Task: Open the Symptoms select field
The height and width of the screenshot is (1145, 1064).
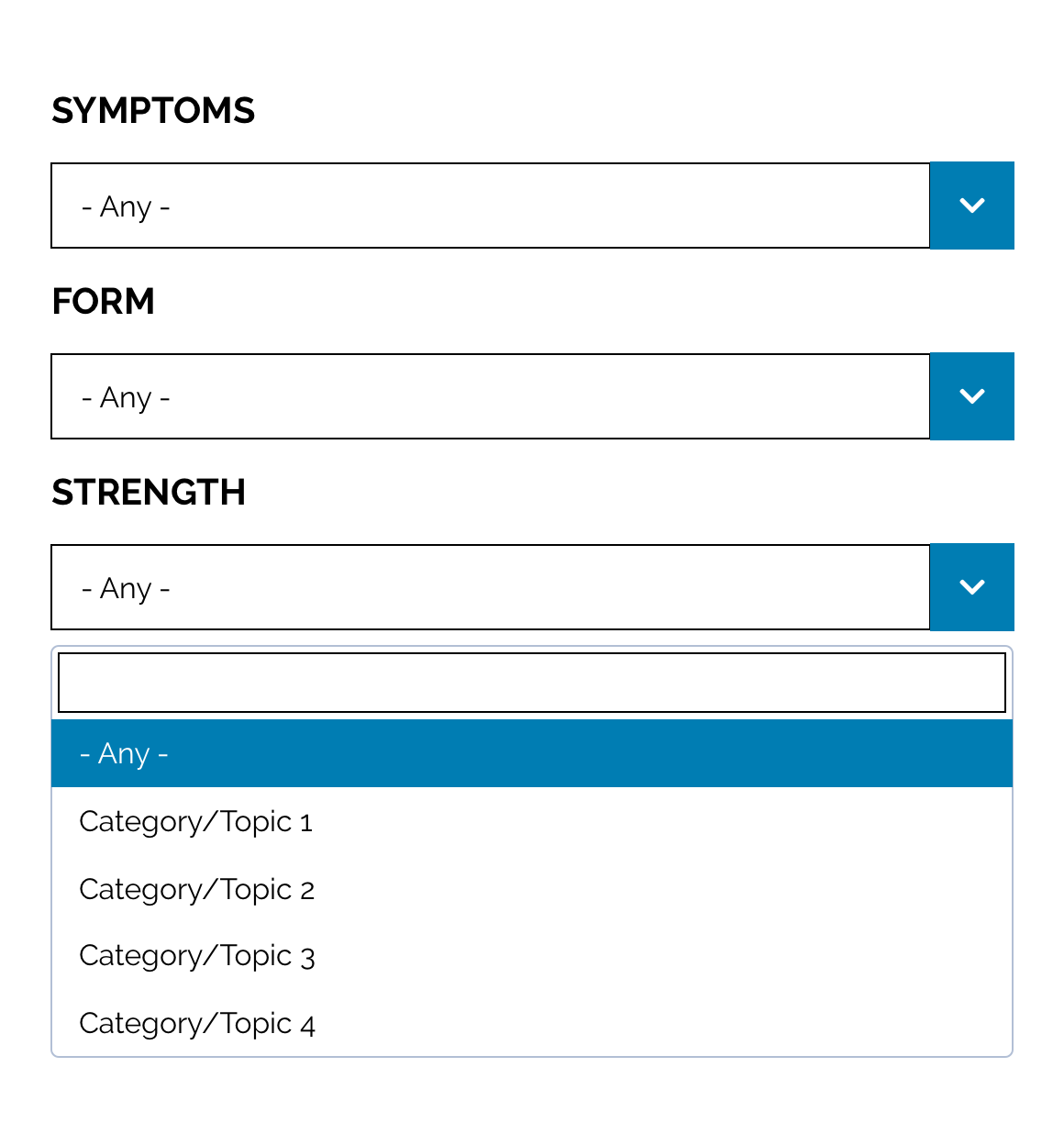Action: 491,206
